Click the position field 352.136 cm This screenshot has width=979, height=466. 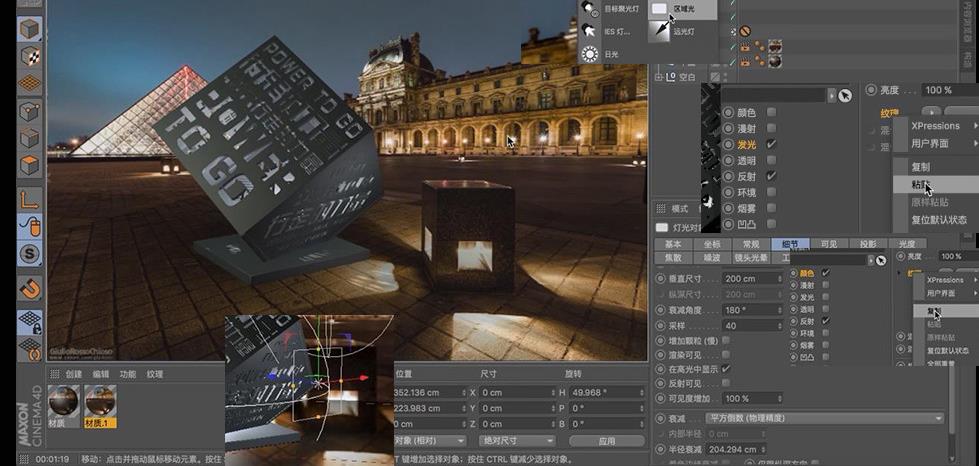click(x=428, y=392)
